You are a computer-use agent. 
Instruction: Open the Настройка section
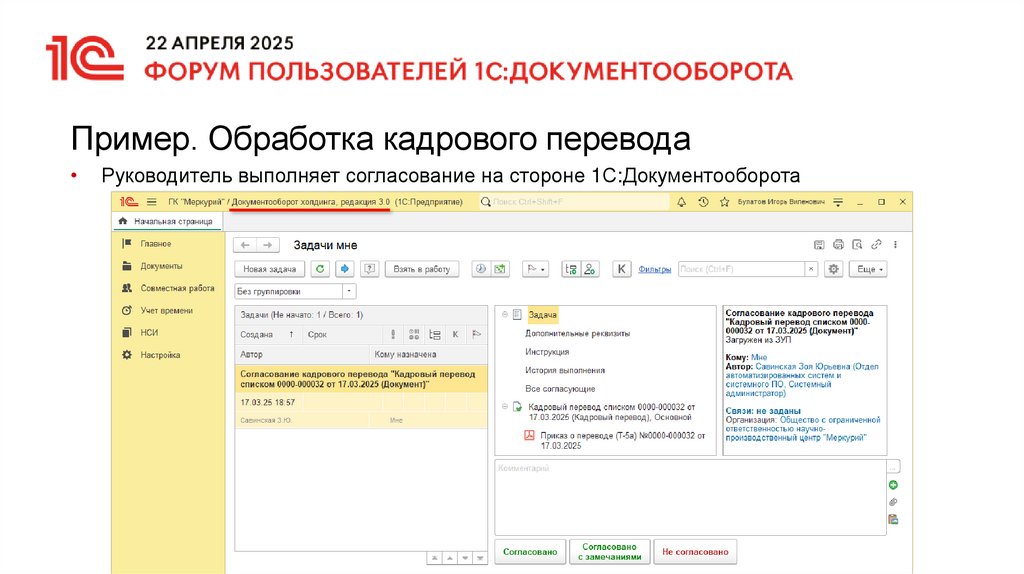(160, 355)
